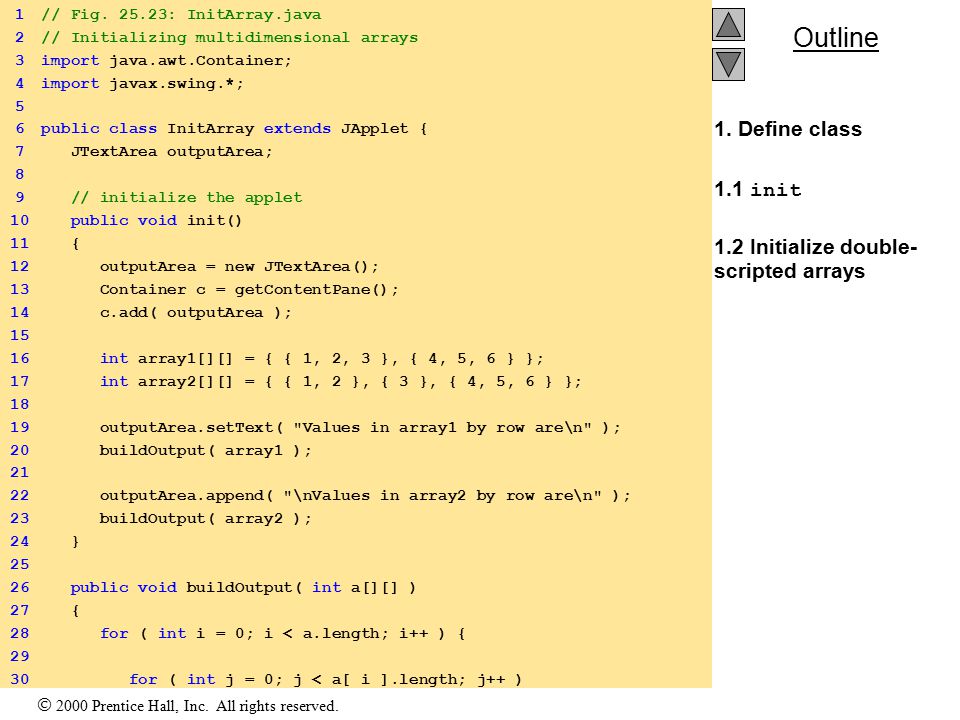
Task: Click the outputArea.setText array1 statement
Action: tap(360, 428)
